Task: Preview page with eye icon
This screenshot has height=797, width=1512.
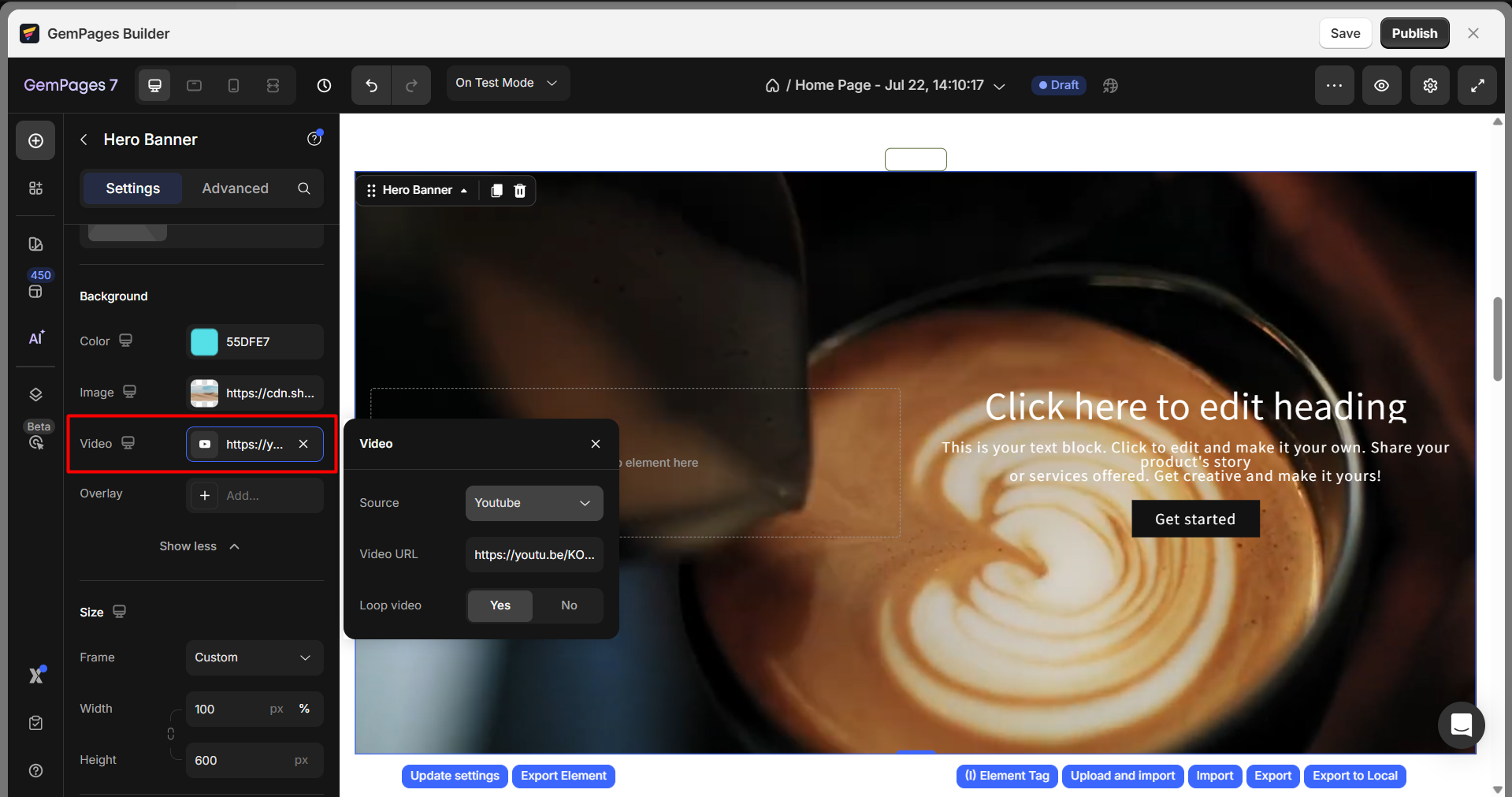Action: click(x=1381, y=85)
